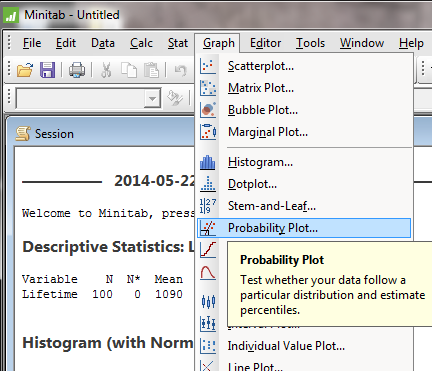The width and height of the screenshot is (432, 371).
Task: Open the Calc menu
Action: pyautogui.click(x=141, y=43)
